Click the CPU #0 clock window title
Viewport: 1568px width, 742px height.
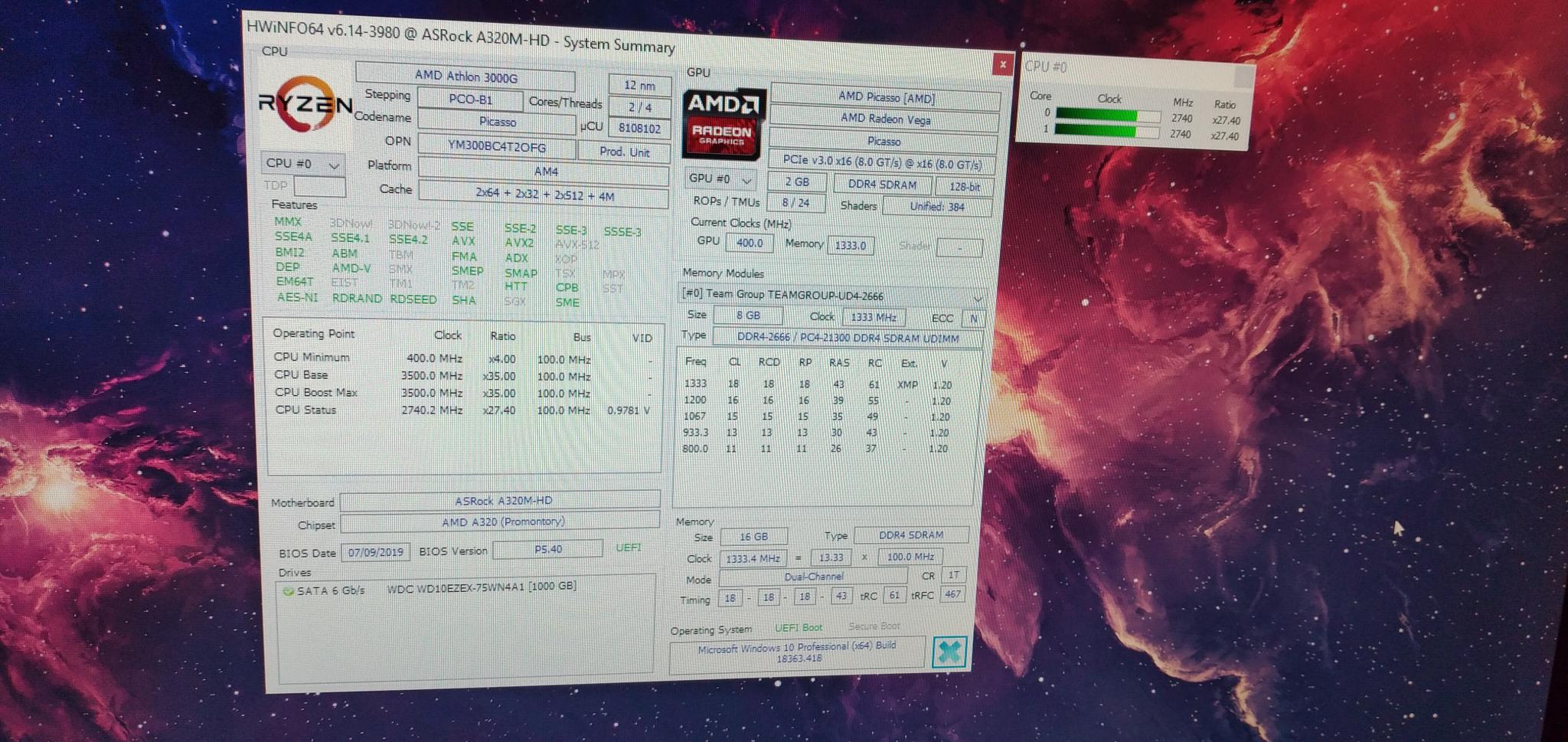click(x=1046, y=67)
